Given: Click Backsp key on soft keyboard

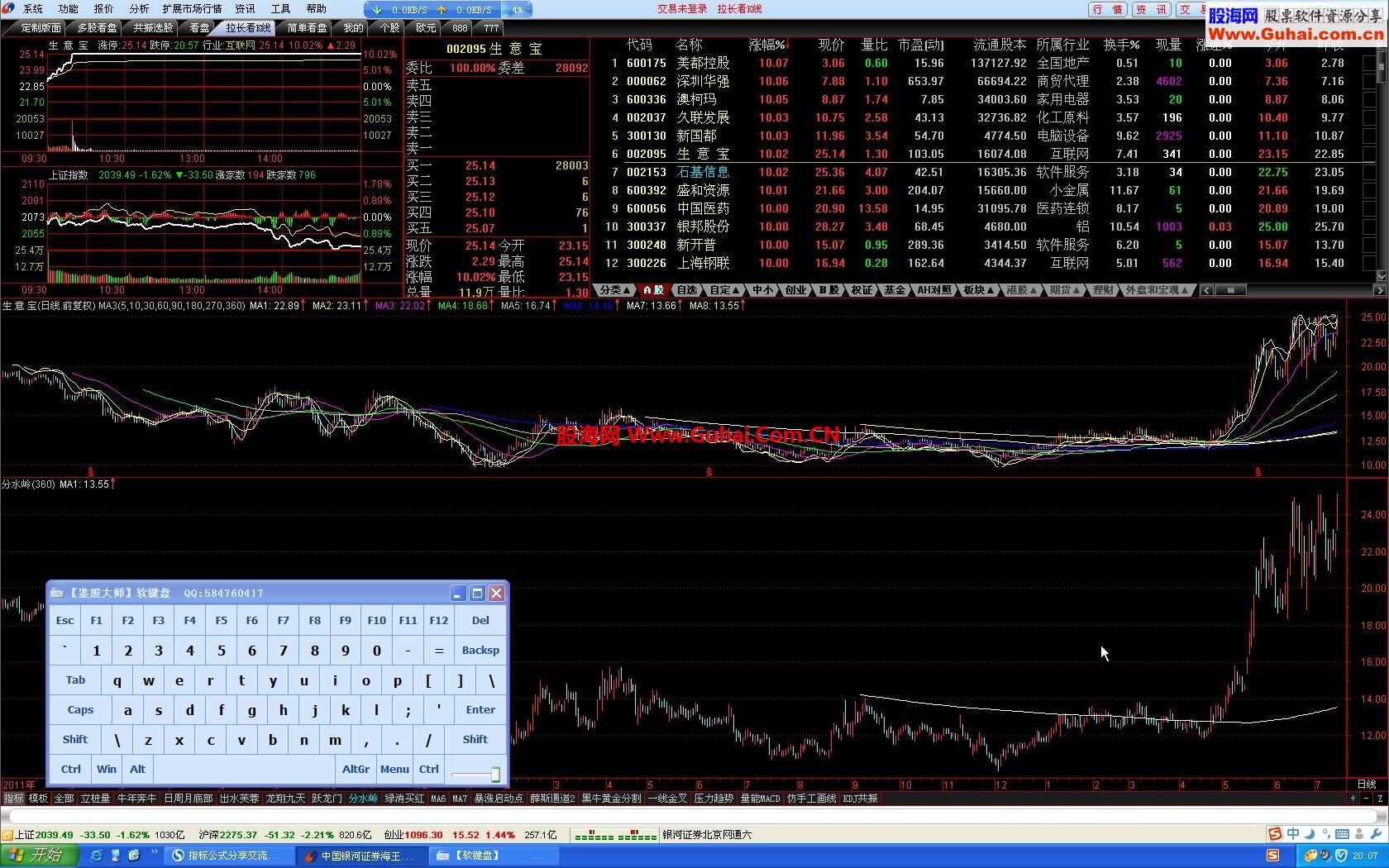Looking at the screenshot, I should 480,651.
